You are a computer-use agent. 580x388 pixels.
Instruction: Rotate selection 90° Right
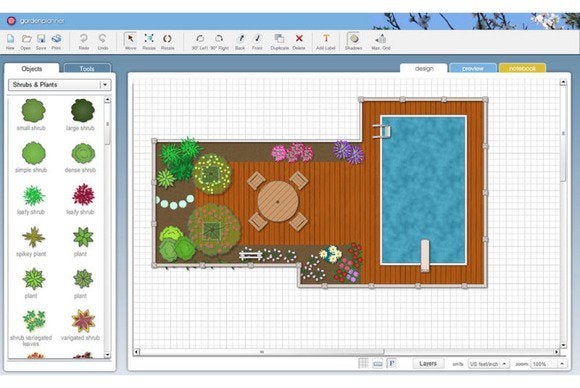pos(219,41)
